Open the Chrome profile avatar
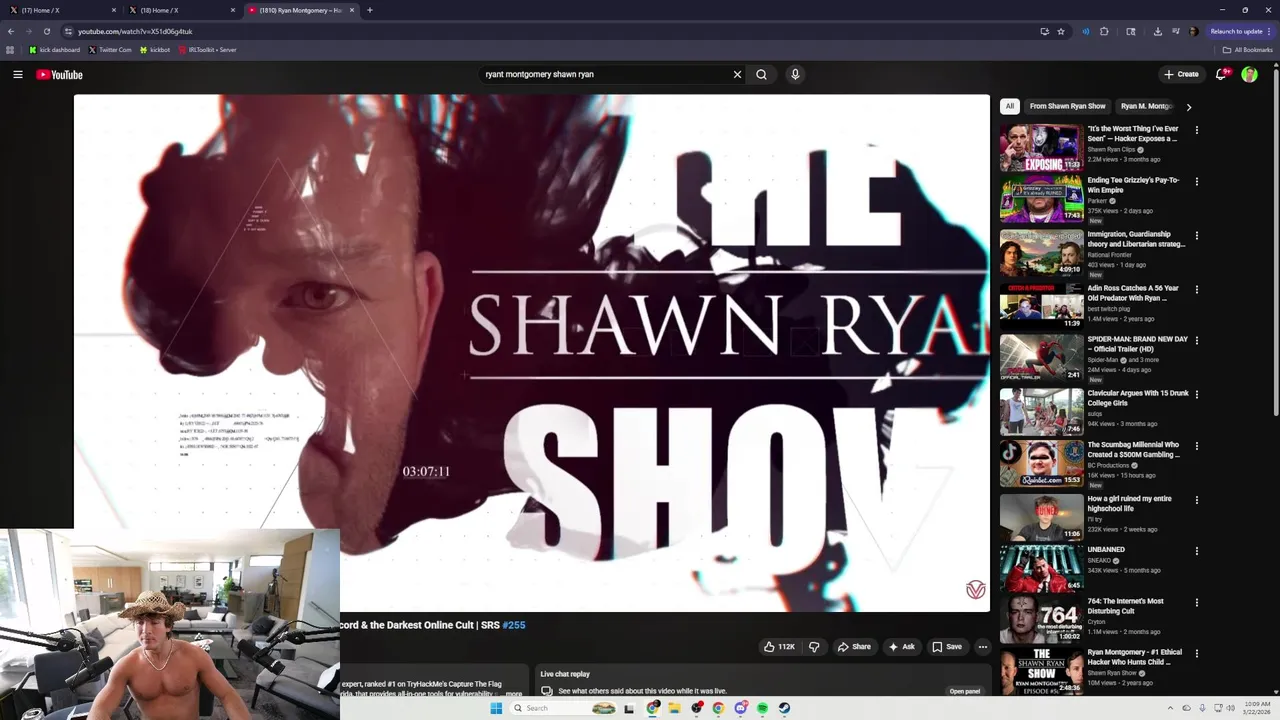Viewport: 1280px width, 720px height. [1193, 31]
